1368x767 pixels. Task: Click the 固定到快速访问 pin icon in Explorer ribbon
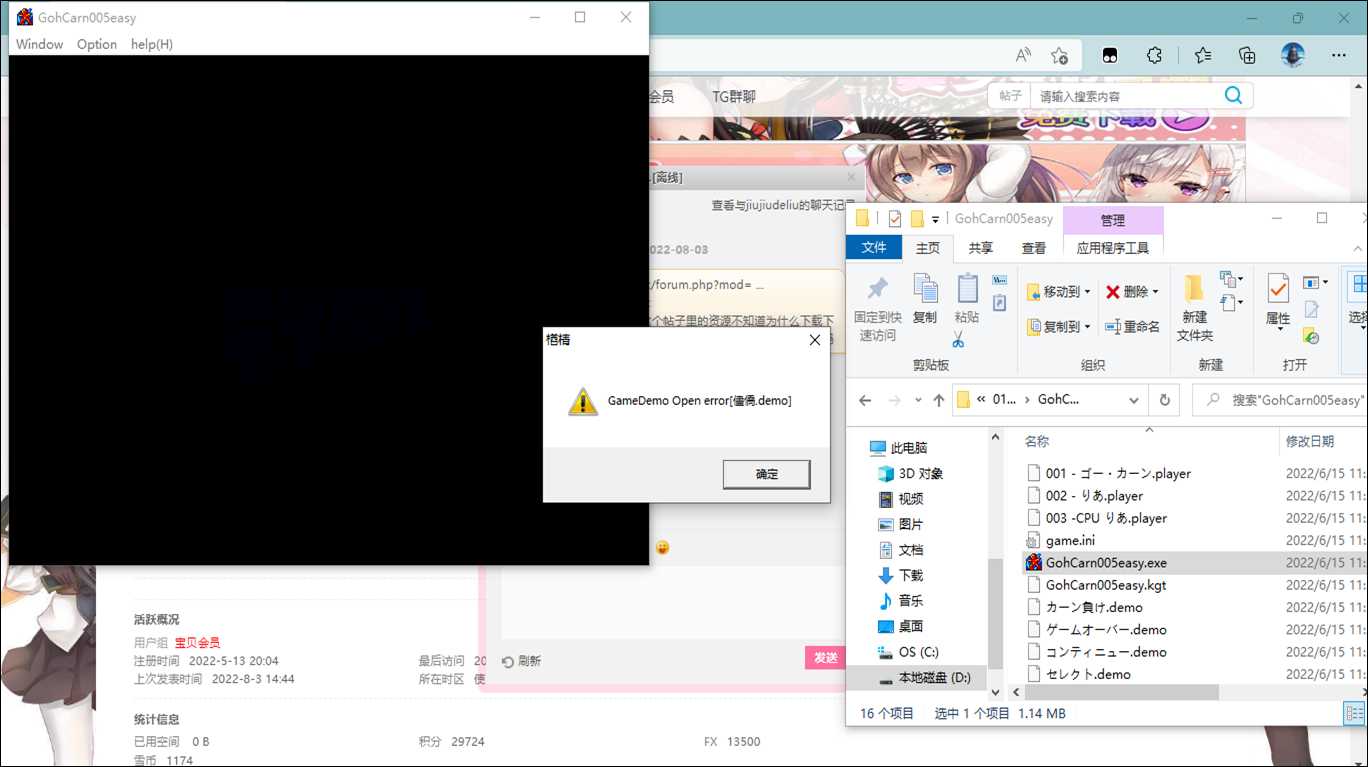[877, 289]
